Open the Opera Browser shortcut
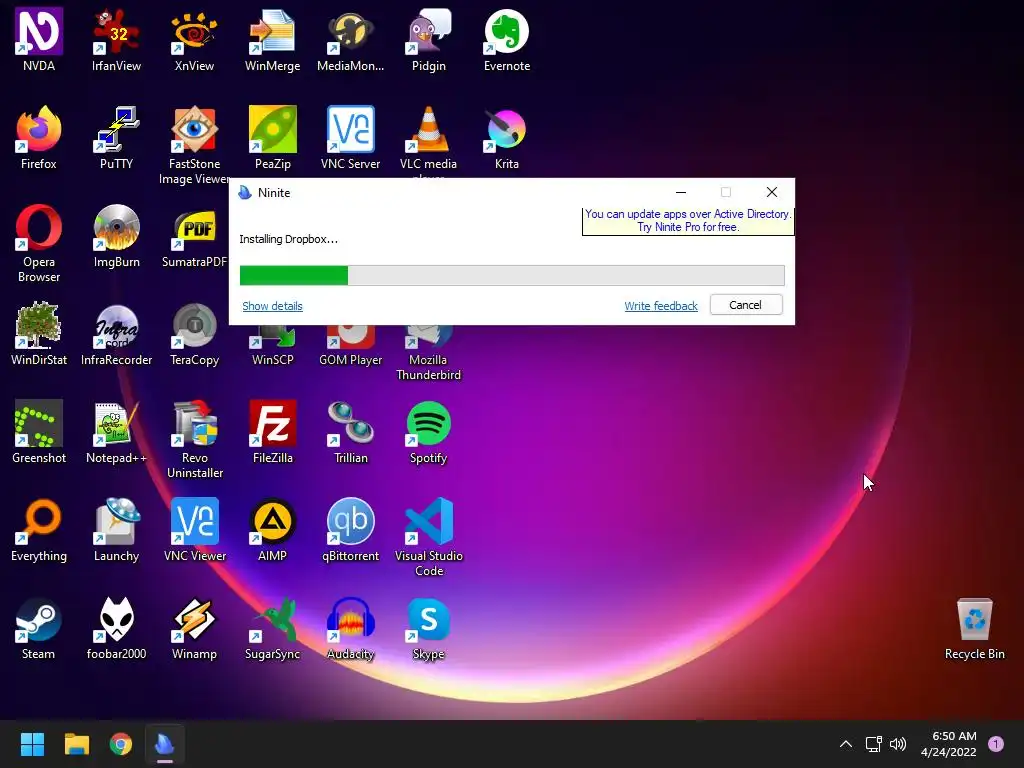The height and width of the screenshot is (768, 1024). coord(39,243)
